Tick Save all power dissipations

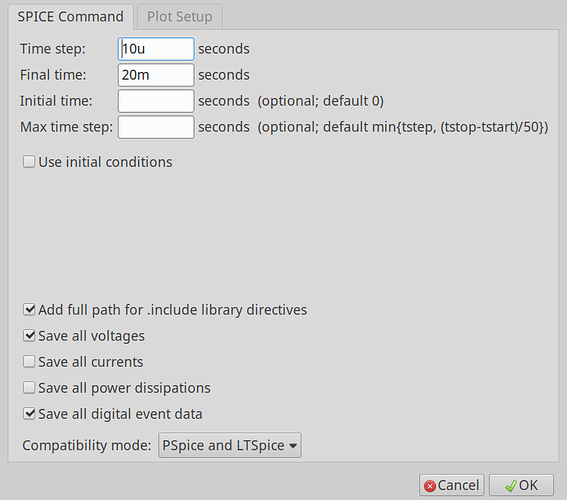click(x=29, y=388)
